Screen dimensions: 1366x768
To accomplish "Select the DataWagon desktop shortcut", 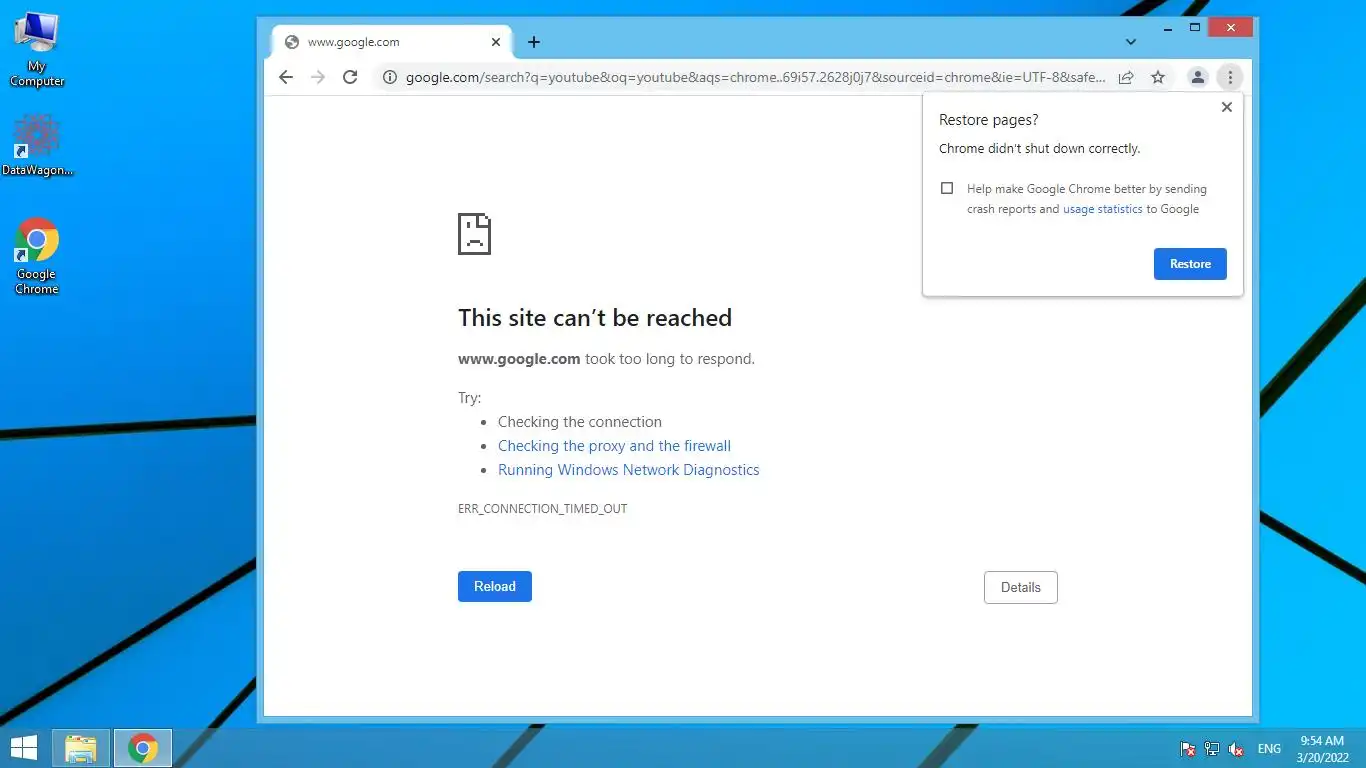I will [x=37, y=146].
